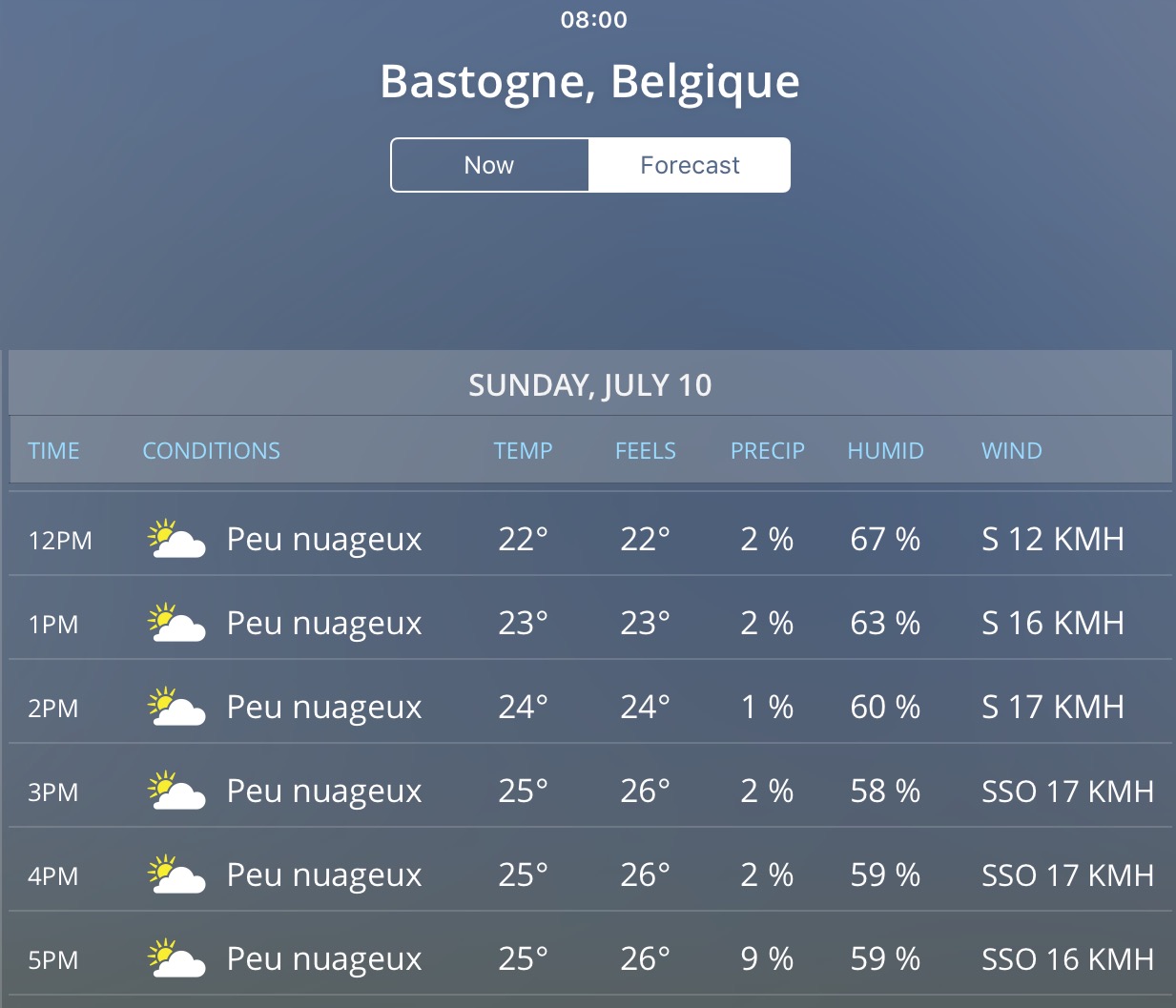
Task: Click the FEELS column header
Action: 646,451
